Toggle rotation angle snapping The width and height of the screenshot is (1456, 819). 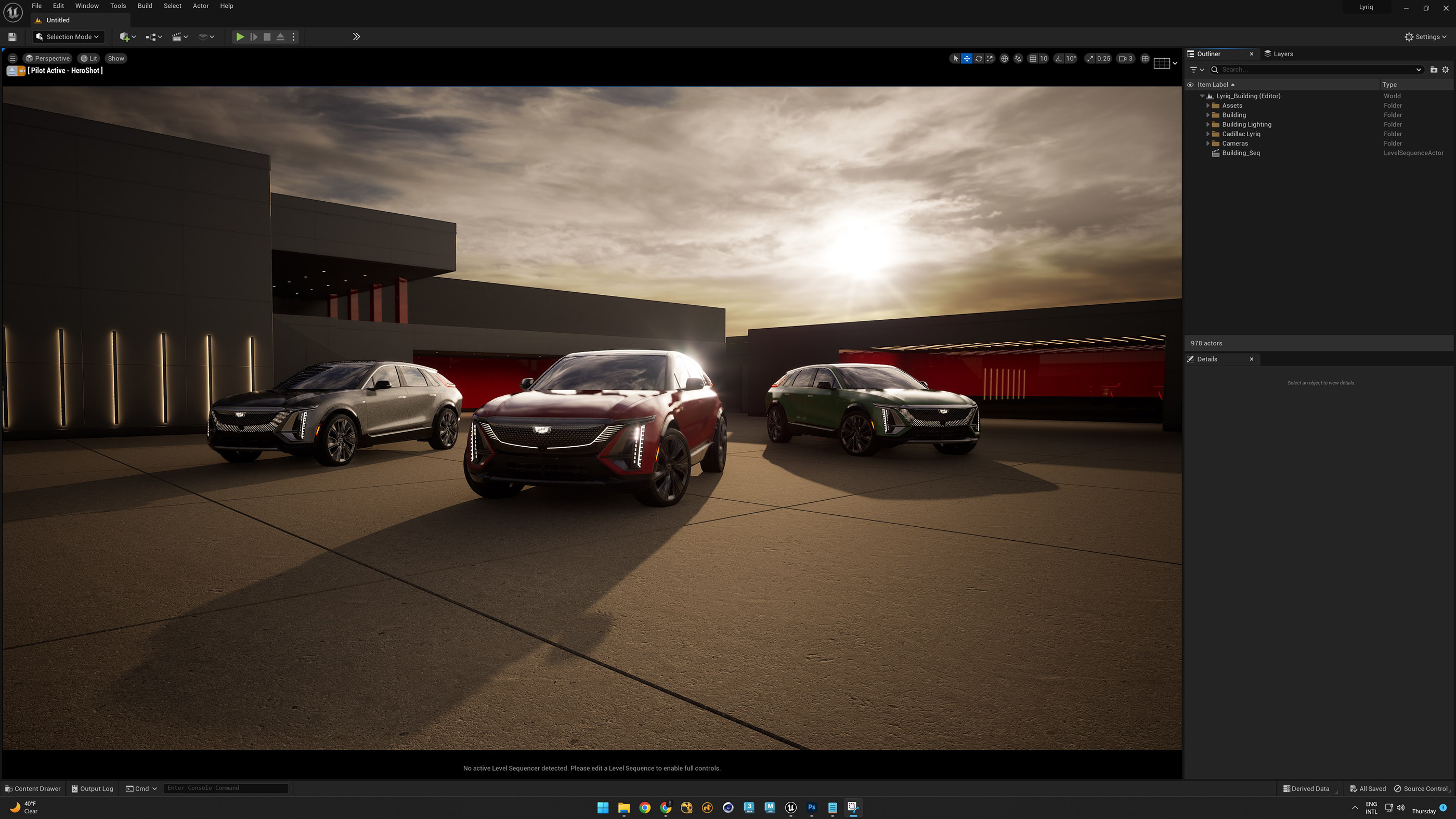(x=1059, y=58)
